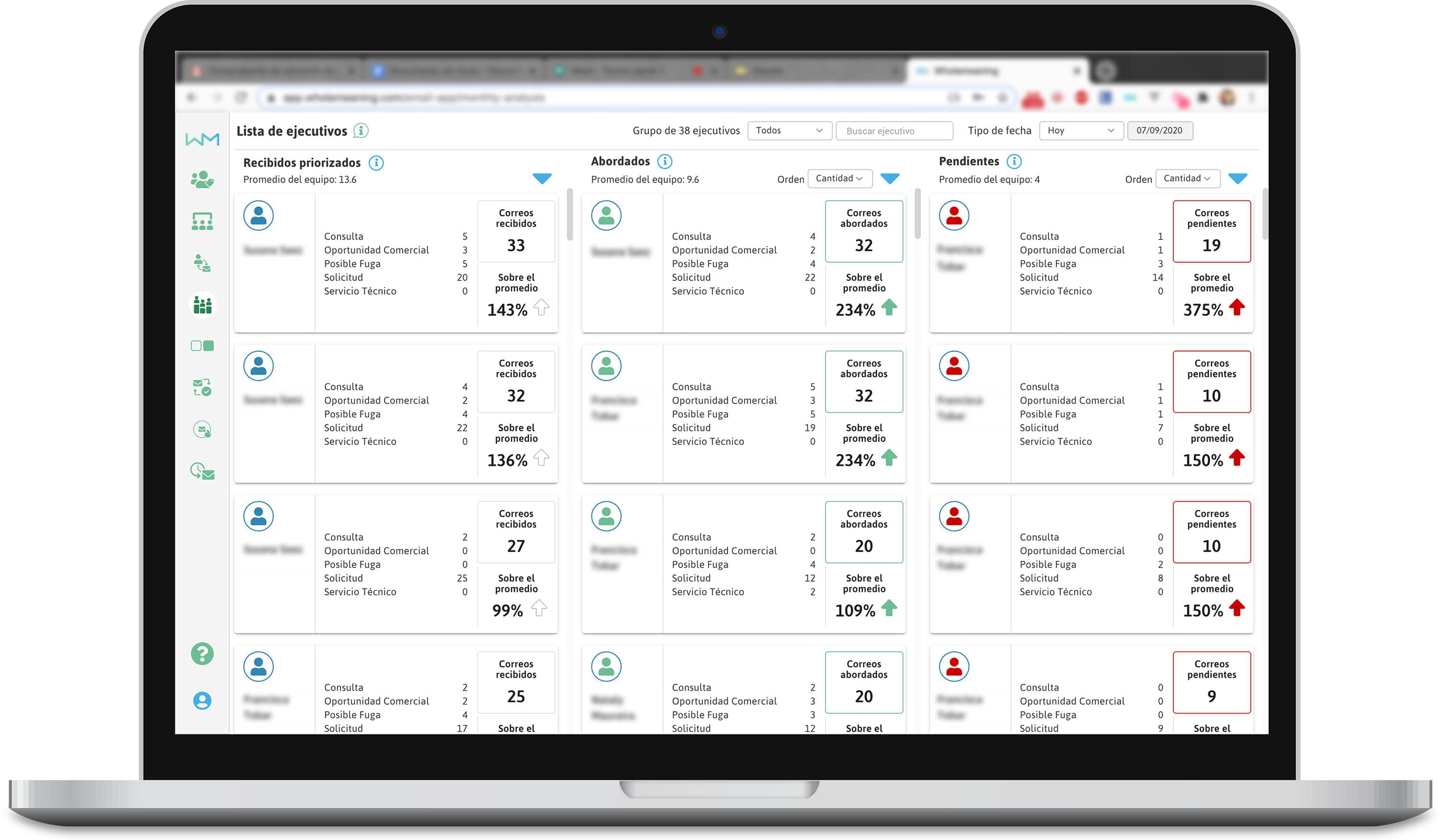This screenshot has height=840, width=1439.
Task: Click blue sort triangle in Abordados column
Action: [x=890, y=179]
